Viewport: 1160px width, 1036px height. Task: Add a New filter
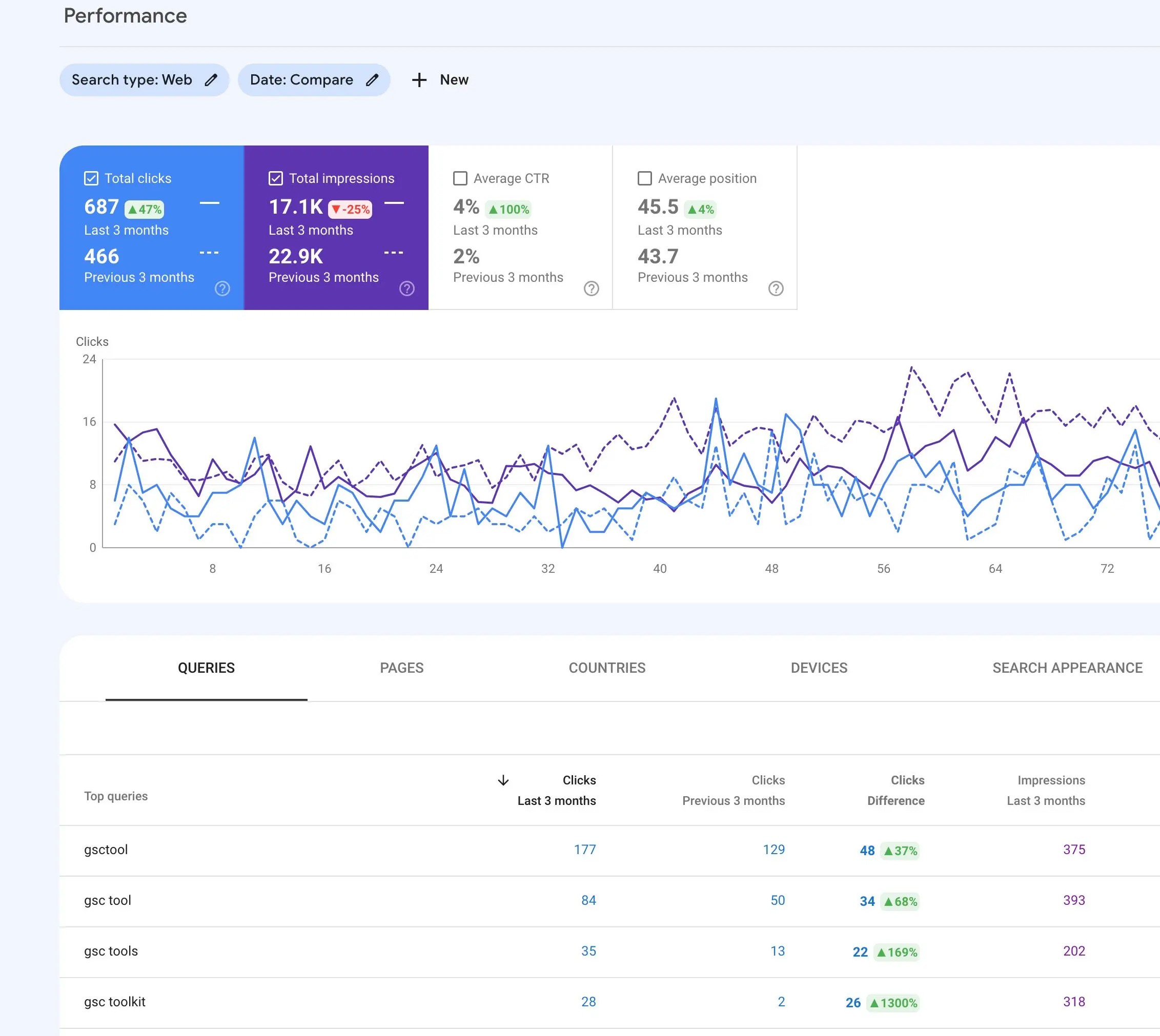(454, 80)
